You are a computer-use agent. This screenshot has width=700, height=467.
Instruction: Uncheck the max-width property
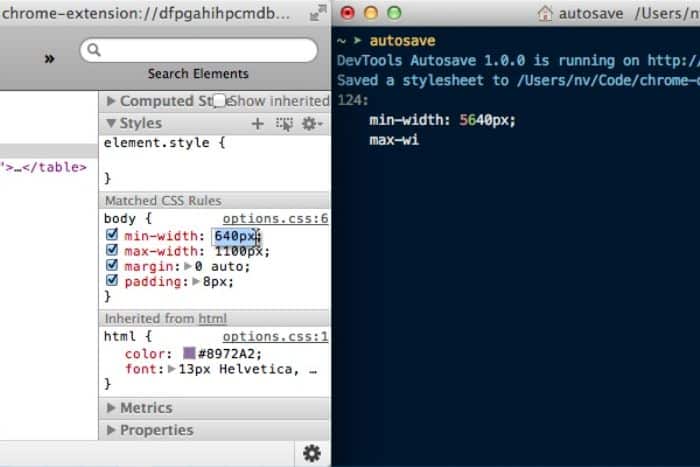pyautogui.click(x=112, y=251)
